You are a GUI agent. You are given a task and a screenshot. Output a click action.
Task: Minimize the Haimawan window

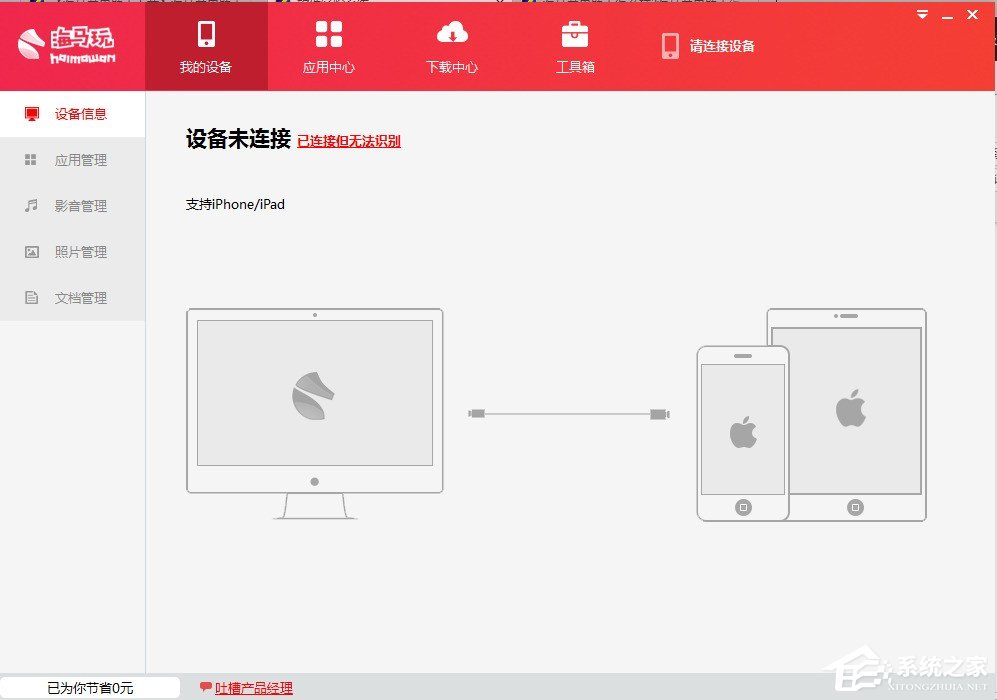coord(946,14)
